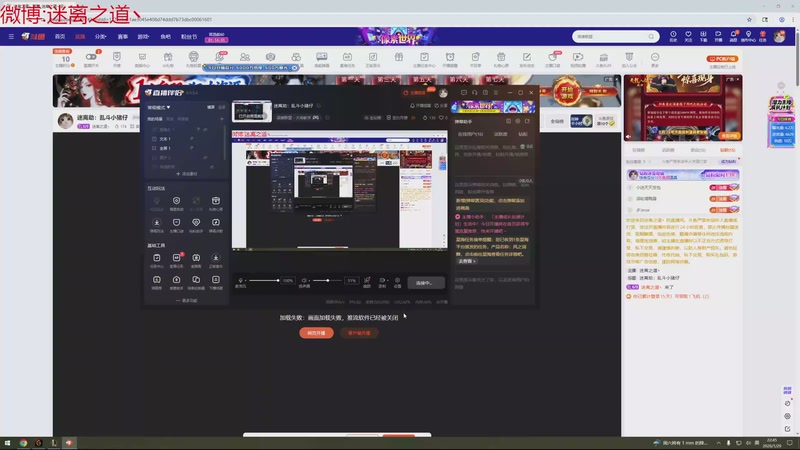Go to 首页 in the navigation bar
The width and height of the screenshot is (800, 450).
point(60,37)
